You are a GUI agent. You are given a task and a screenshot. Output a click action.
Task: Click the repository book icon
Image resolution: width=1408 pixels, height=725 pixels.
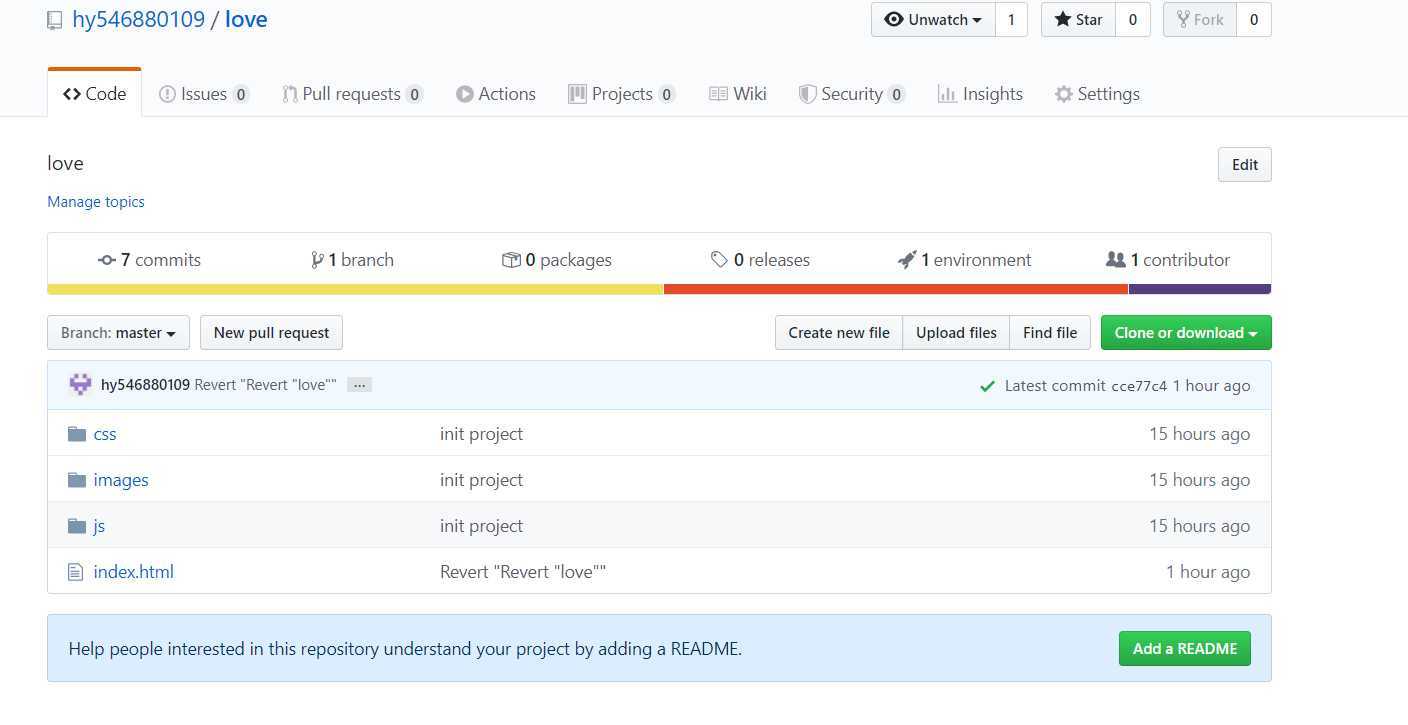[x=55, y=20]
